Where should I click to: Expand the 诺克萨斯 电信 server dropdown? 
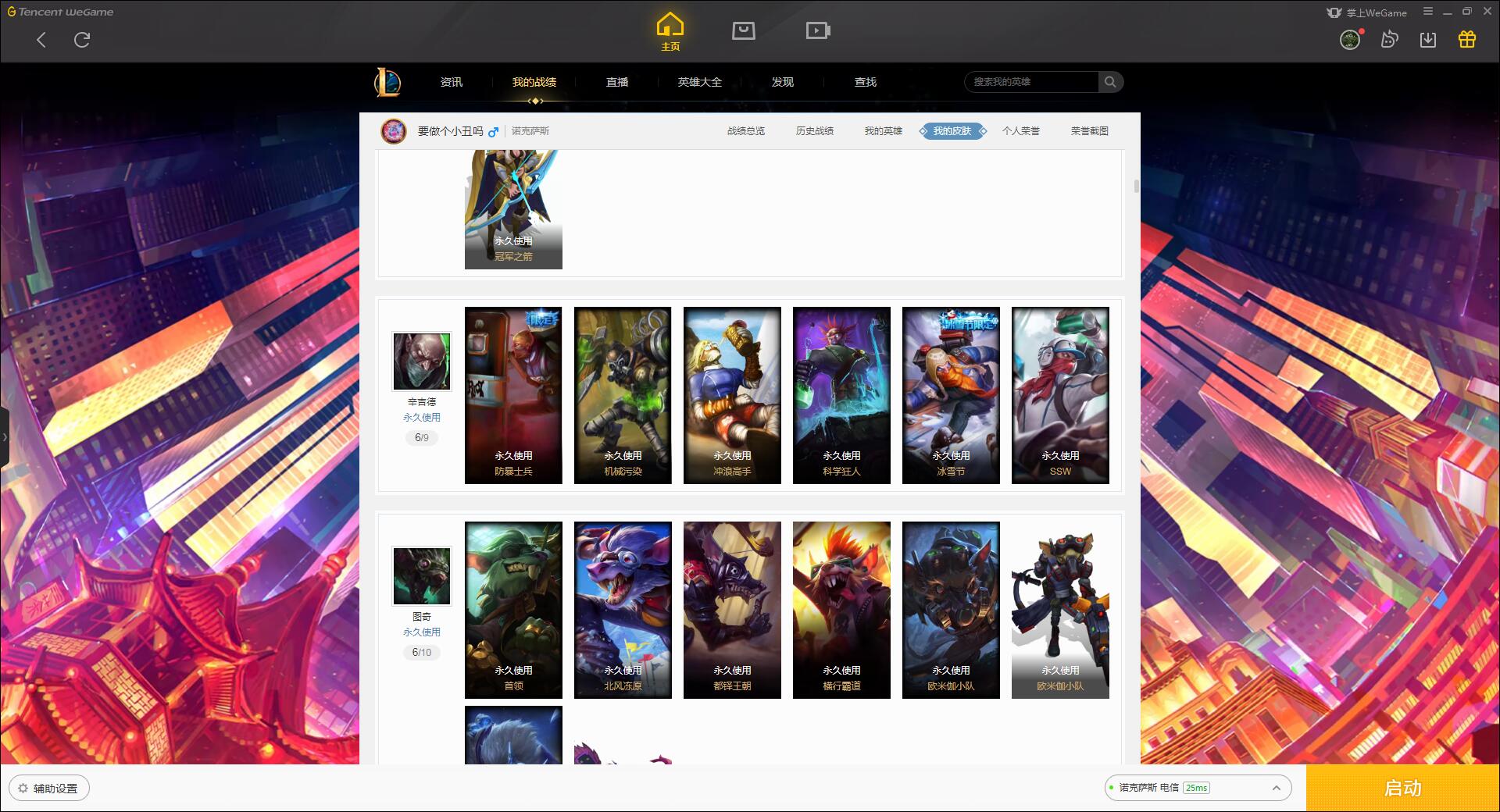(x=1198, y=788)
